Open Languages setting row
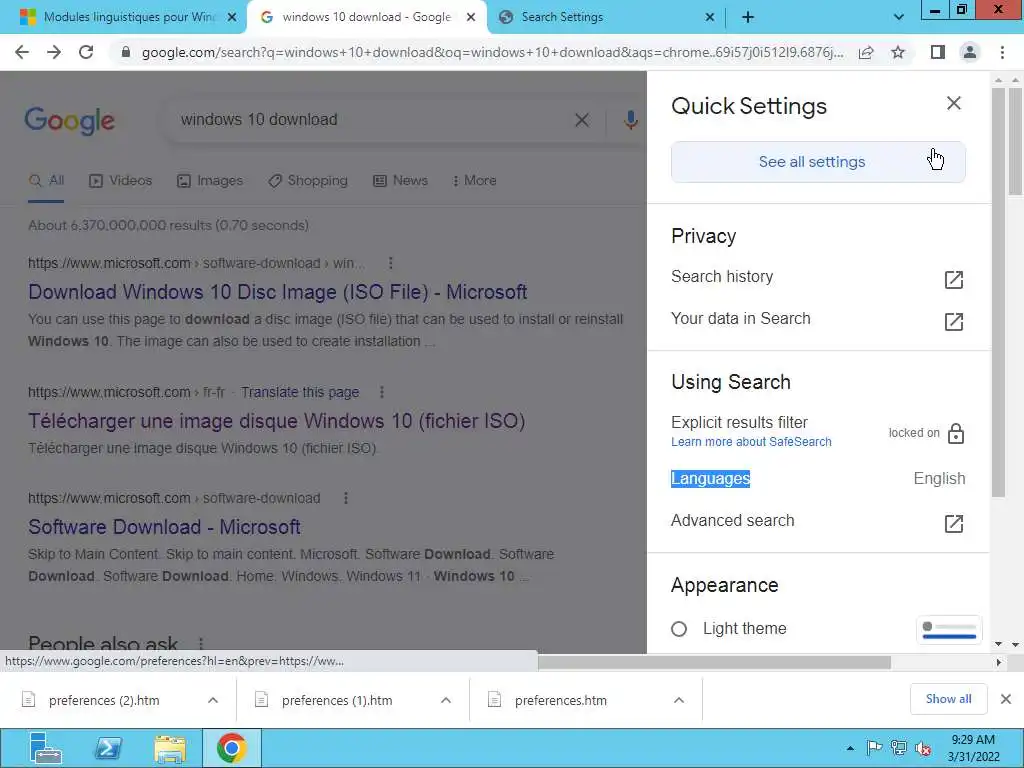 (818, 479)
